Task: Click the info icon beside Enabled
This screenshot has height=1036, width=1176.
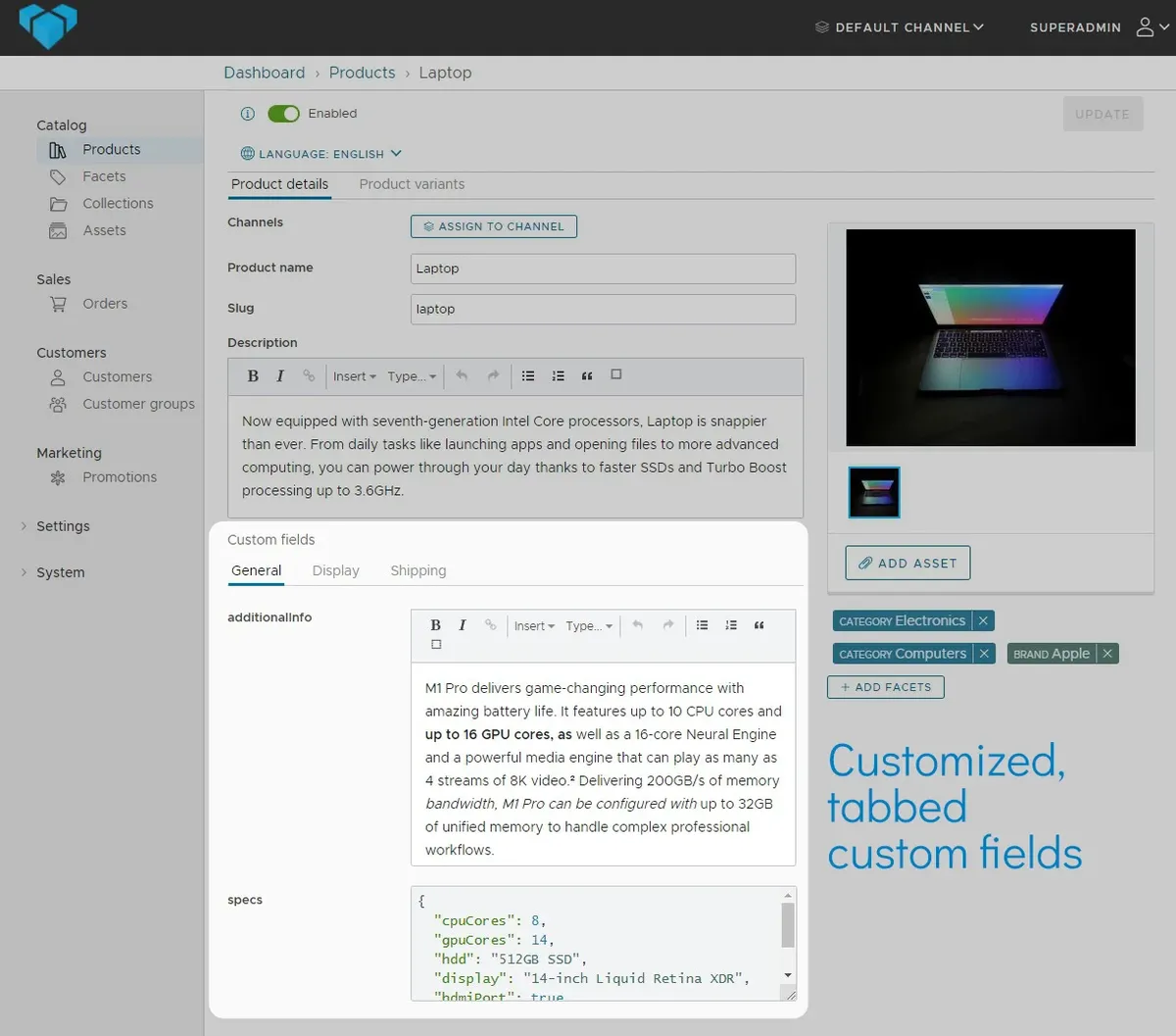Action: click(x=248, y=114)
